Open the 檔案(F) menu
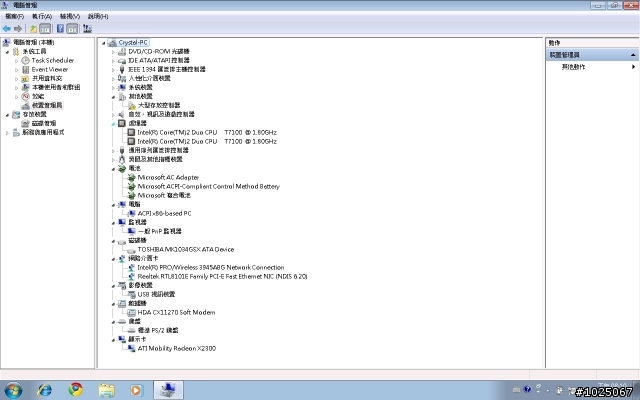The height and width of the screenshot is (400, 640). [14, 16]
